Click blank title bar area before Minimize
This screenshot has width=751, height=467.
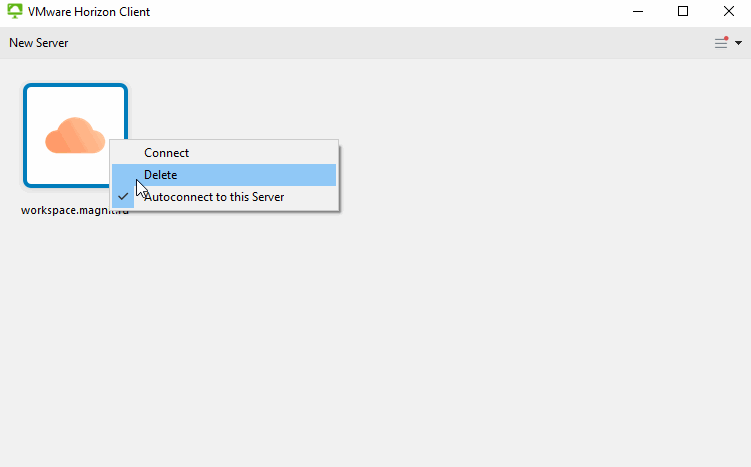point(400,12)
